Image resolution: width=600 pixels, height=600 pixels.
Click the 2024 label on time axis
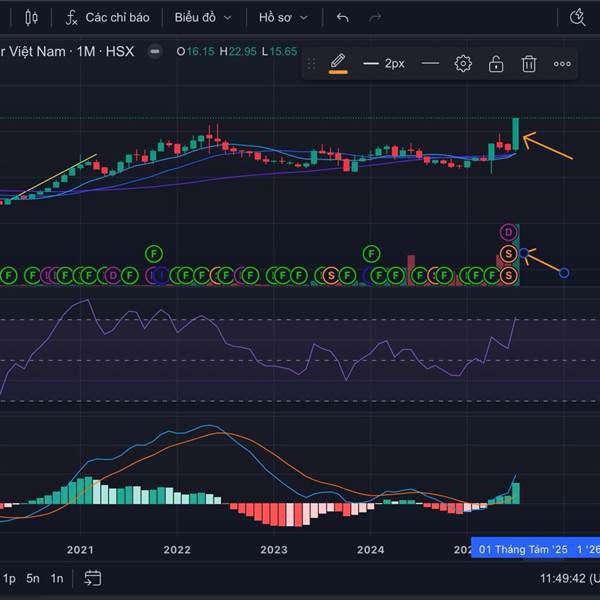370,550
